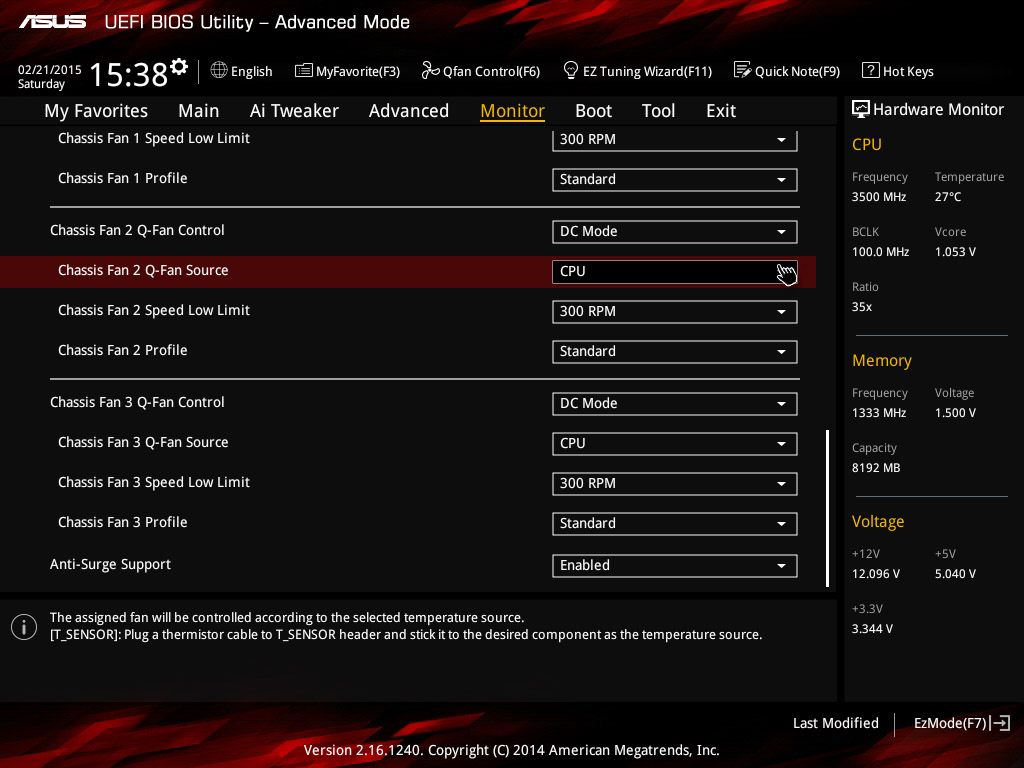Click the settings list scrollbar
1024x768 pixels.
click(x=827, y=508)
